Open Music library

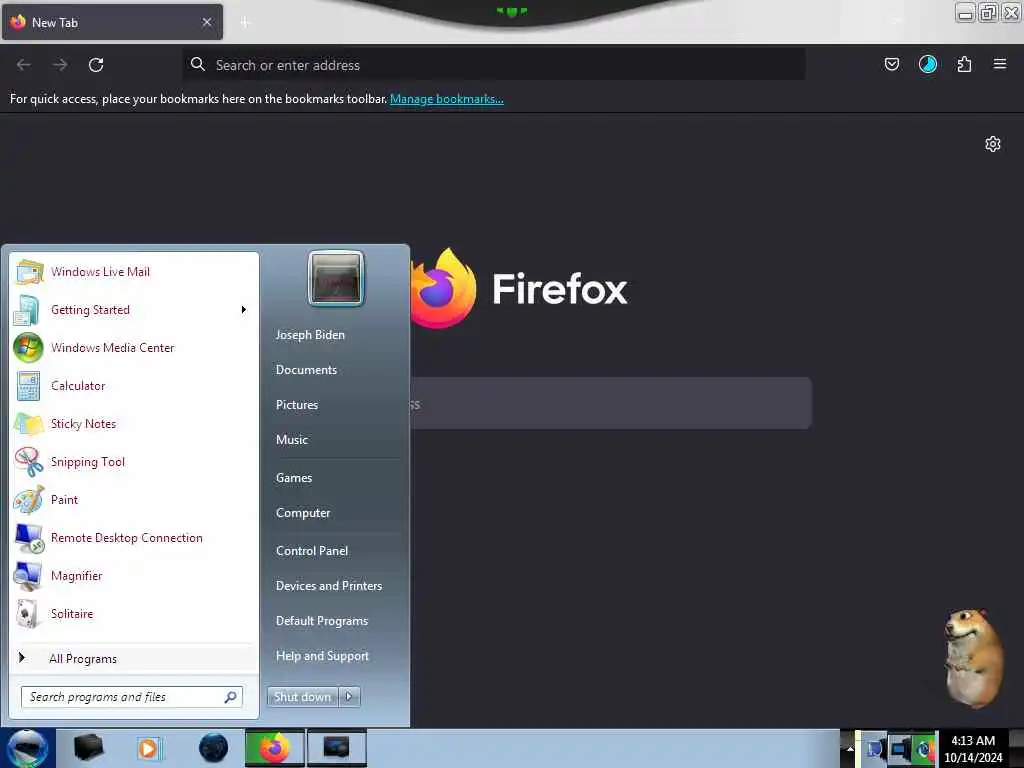click(x=291, y=440)
